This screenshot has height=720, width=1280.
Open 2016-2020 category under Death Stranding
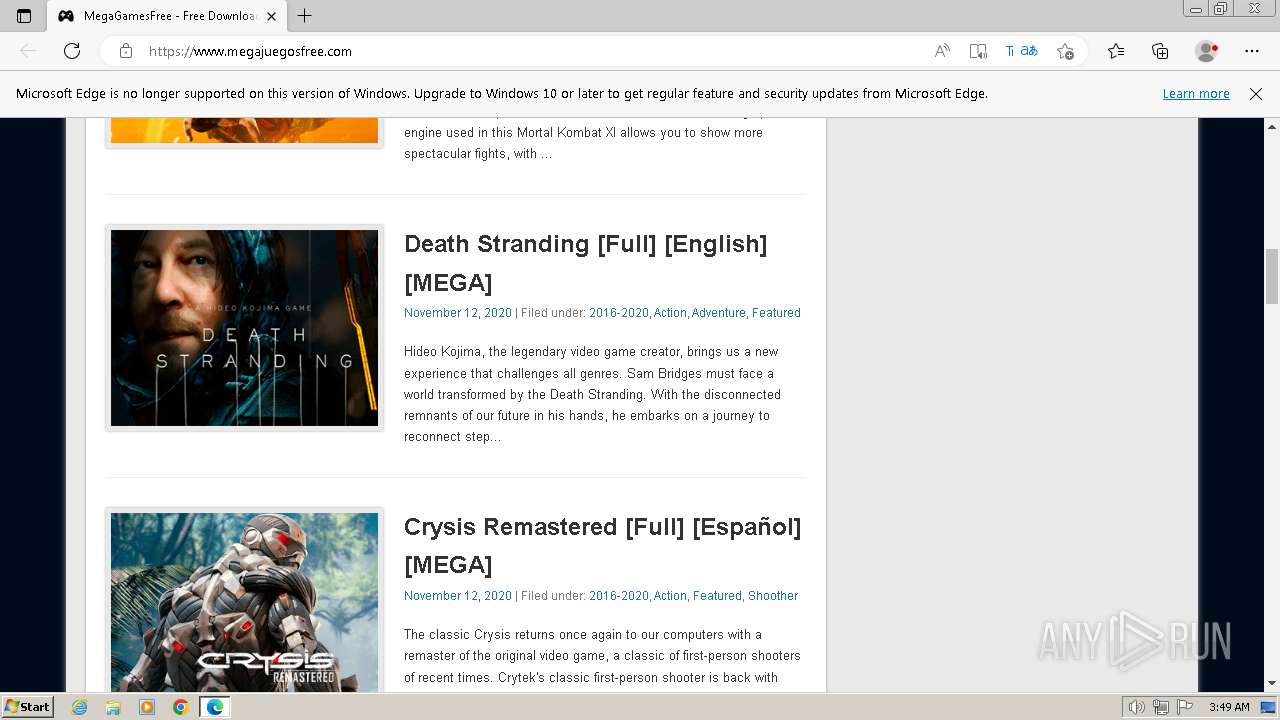coord(618,313)
